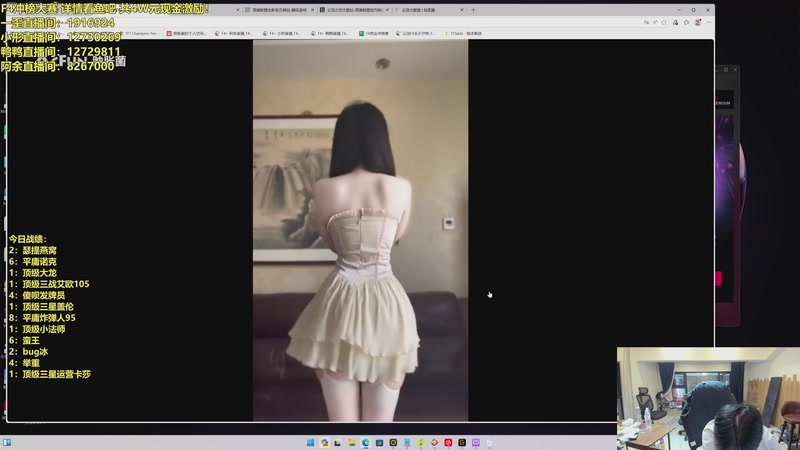Open Edge settings and more menu

[x=709, y=22]
